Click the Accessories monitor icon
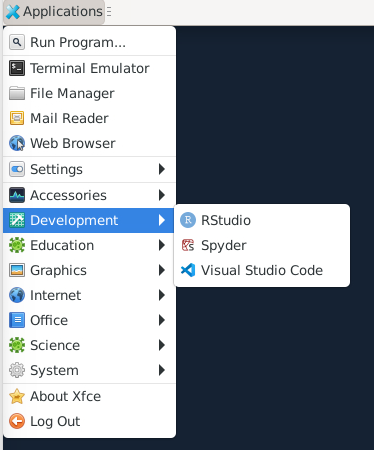Image resolution: width=374 pixels, height=450 pixels. point(17,195)
